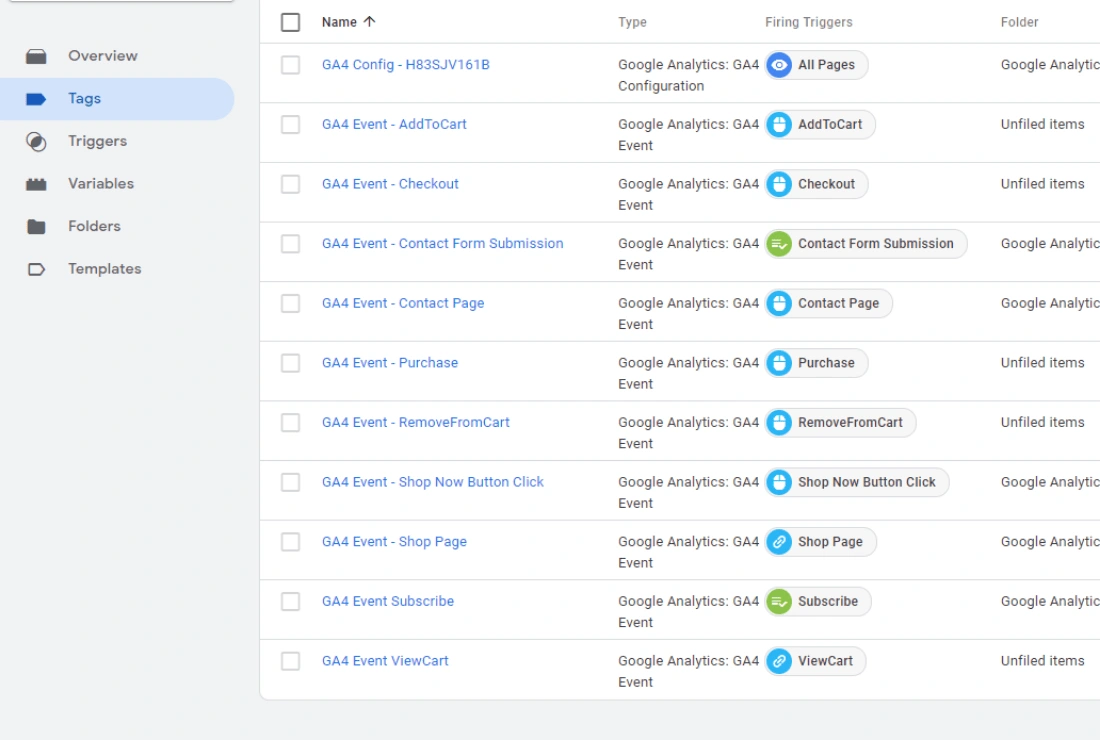Click the Contact Page trigger icon
Screen dimensions: 1100x740
tap(779, 304)
